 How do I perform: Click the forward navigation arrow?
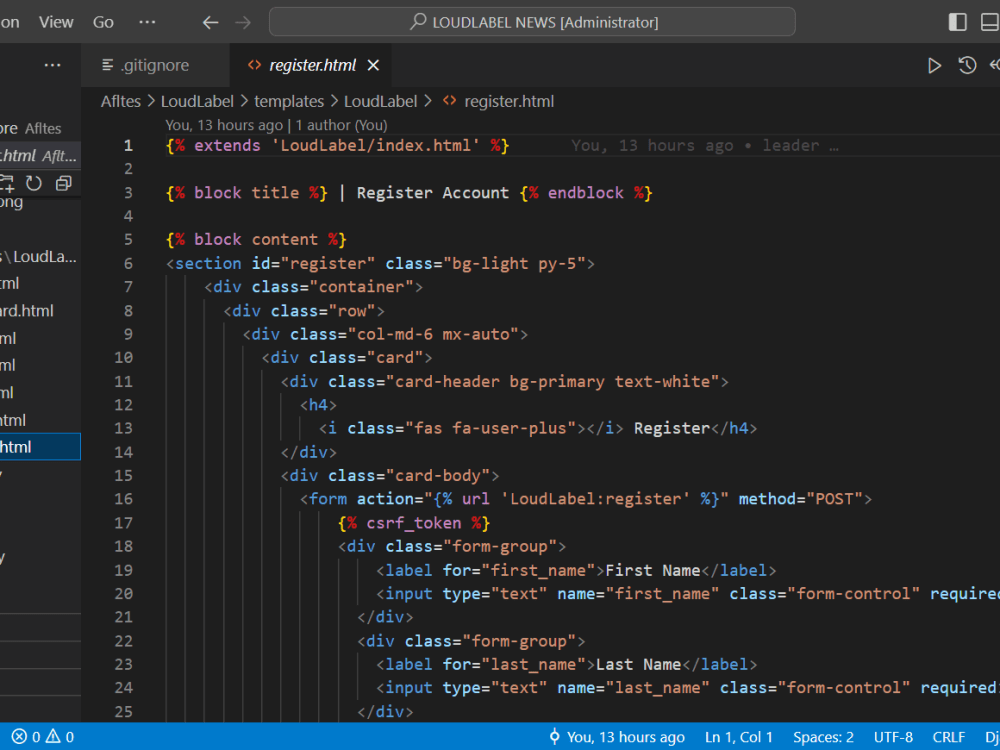242,21
